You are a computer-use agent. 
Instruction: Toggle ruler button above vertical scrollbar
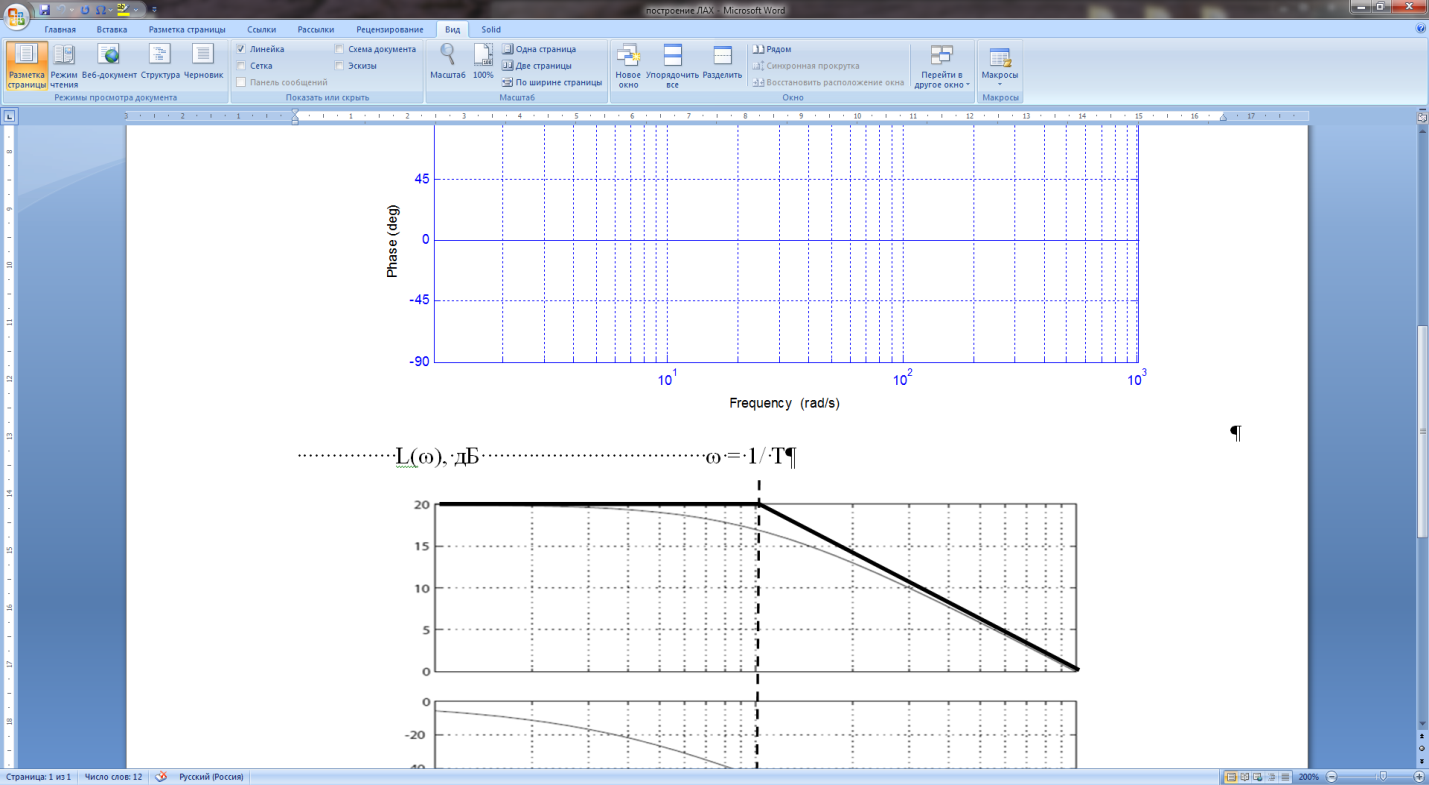click(x=1422, y=118)
